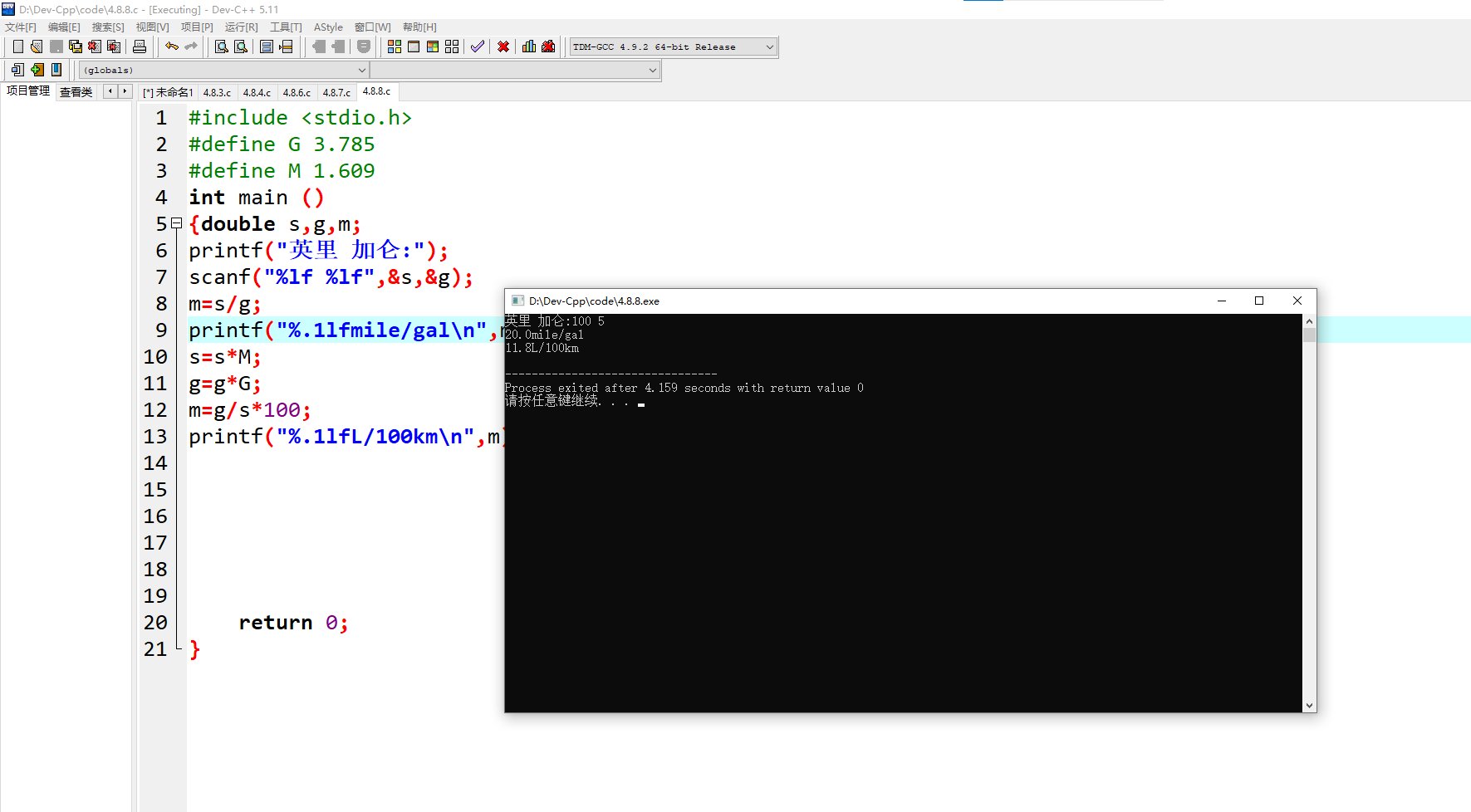Click the Run program window icon
Viewport: 1471px width, 812px height.
click(414, 46)
